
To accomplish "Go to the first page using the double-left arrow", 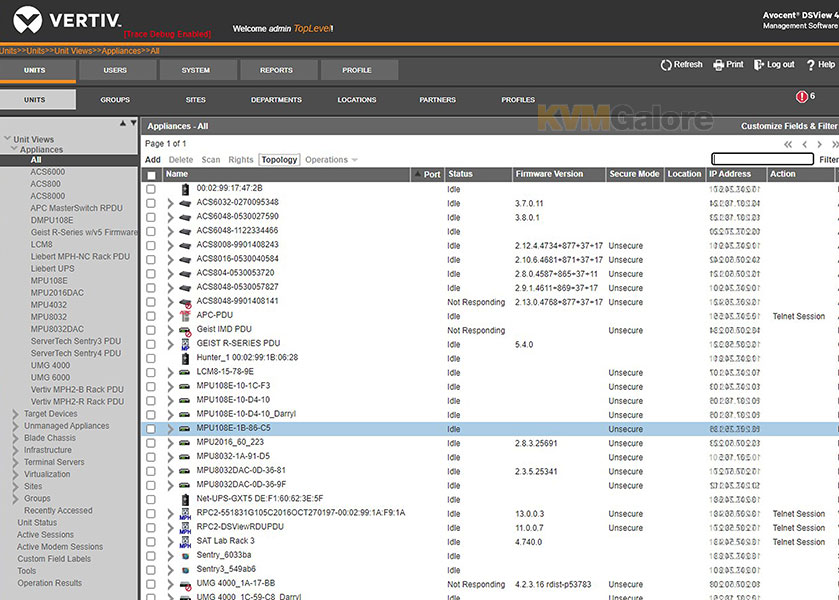I will pyautogui.click(x=788, y=144).
